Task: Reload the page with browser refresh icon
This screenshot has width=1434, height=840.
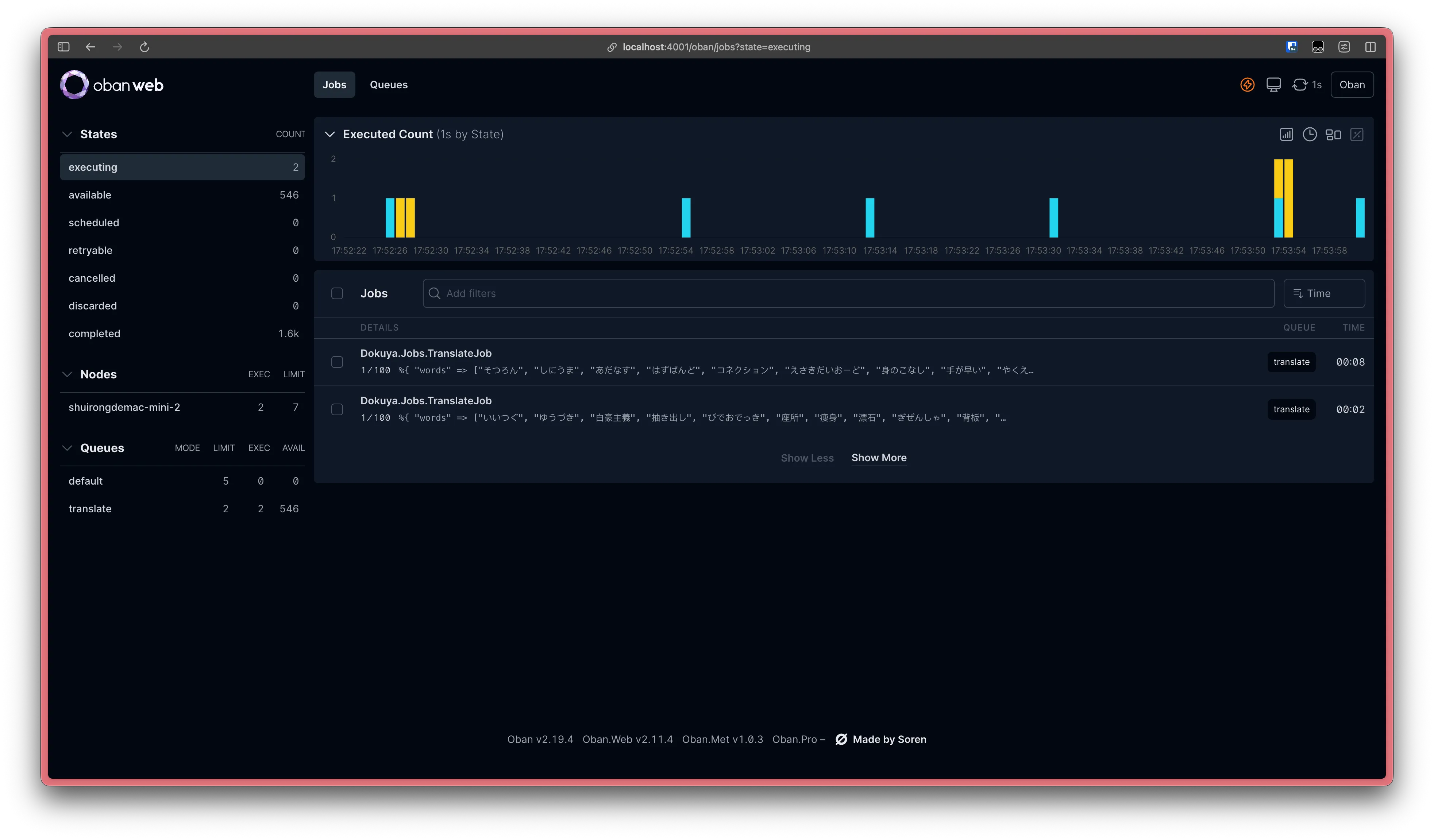Action: (x=144, y=47)
